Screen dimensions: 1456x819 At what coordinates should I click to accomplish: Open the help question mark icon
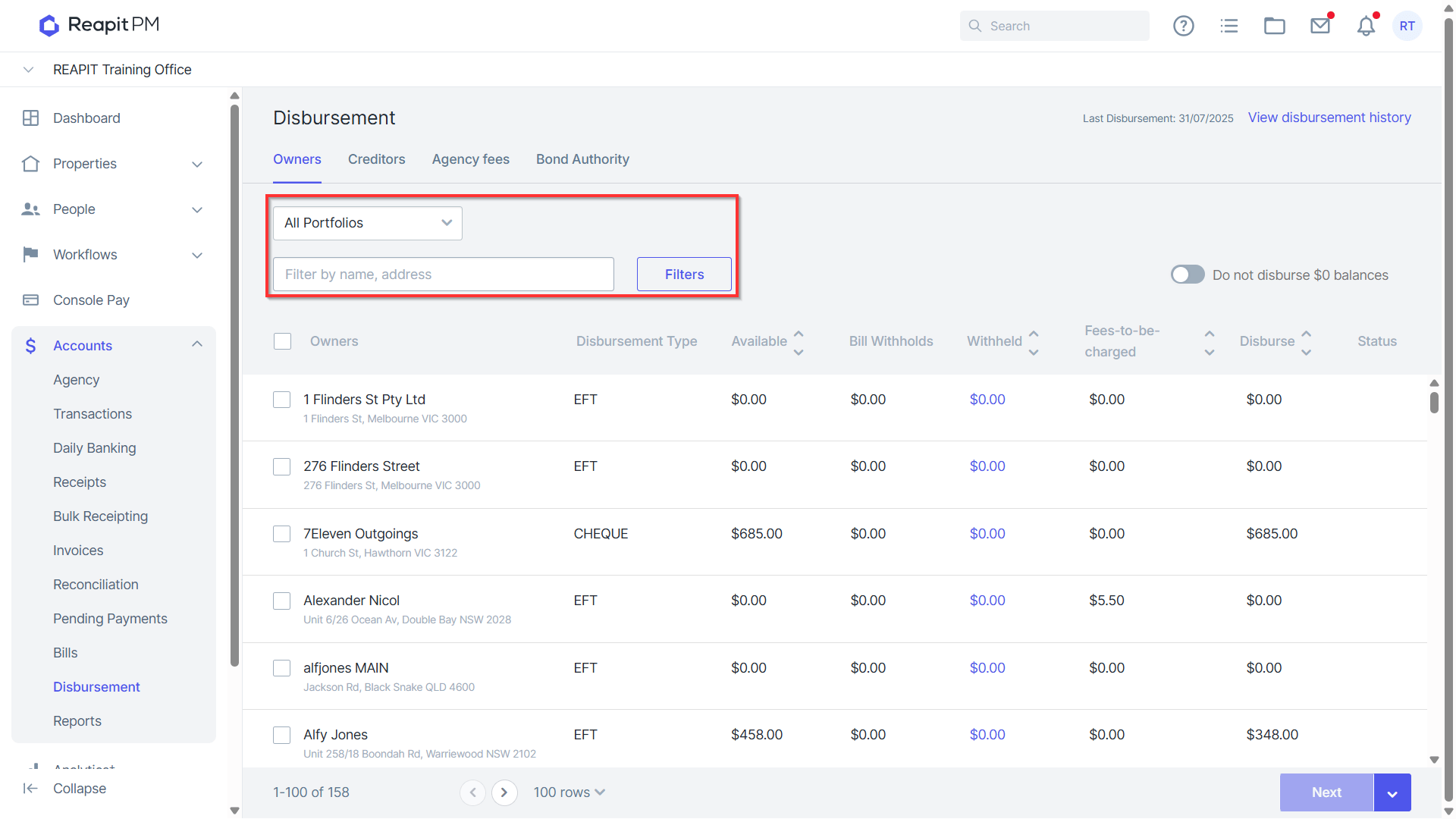1183,26
